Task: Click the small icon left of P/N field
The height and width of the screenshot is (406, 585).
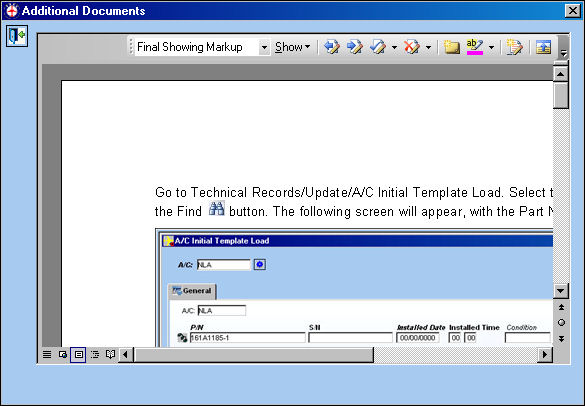Action: tap(182, 338)
